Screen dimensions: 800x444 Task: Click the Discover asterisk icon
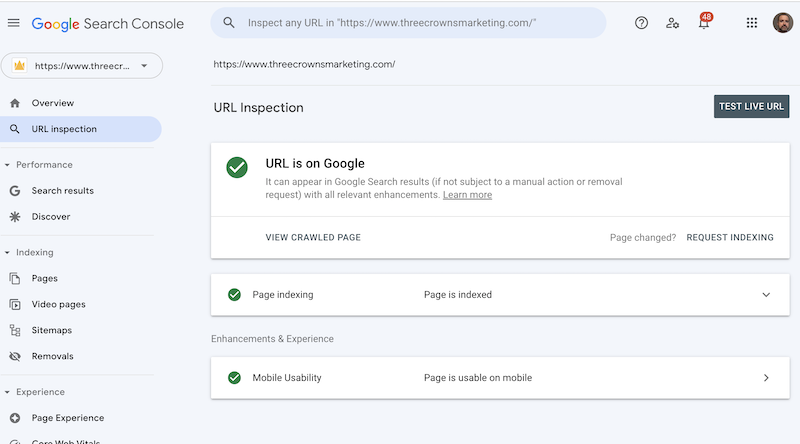pos(15,217)
